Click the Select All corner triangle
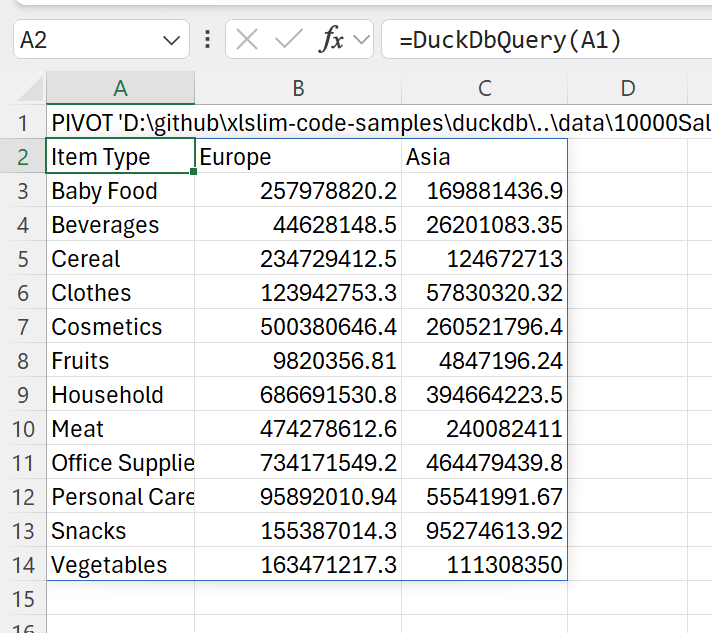The image size is (712, 633). (31, 89)
